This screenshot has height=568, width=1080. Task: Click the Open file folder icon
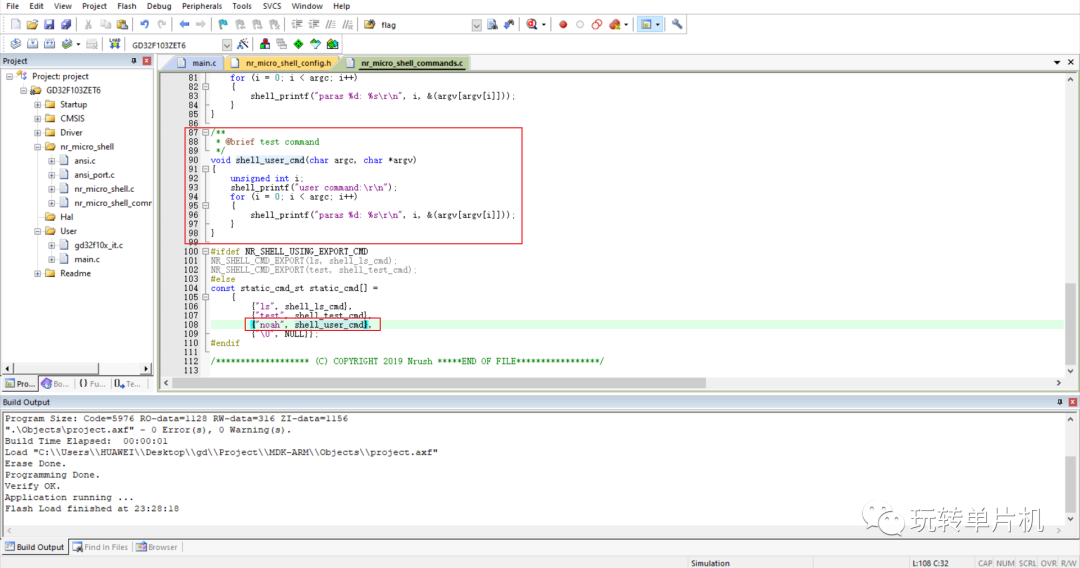point(33,24)
